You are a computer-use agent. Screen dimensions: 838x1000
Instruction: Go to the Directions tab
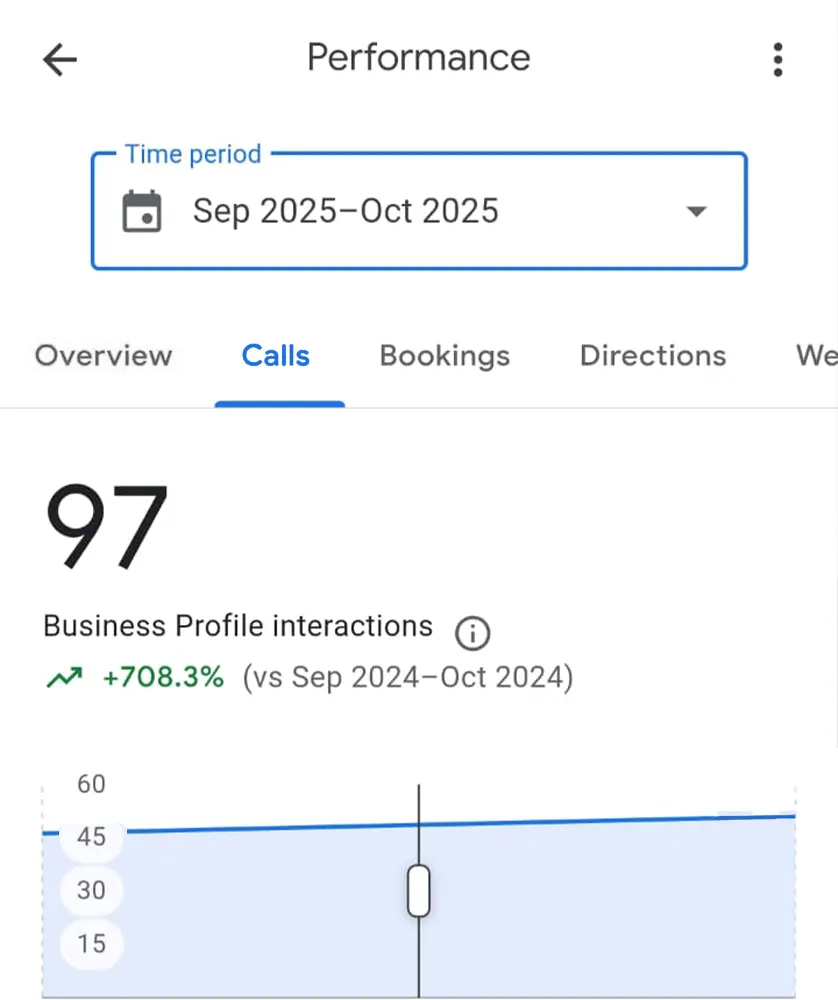(653, 356)
